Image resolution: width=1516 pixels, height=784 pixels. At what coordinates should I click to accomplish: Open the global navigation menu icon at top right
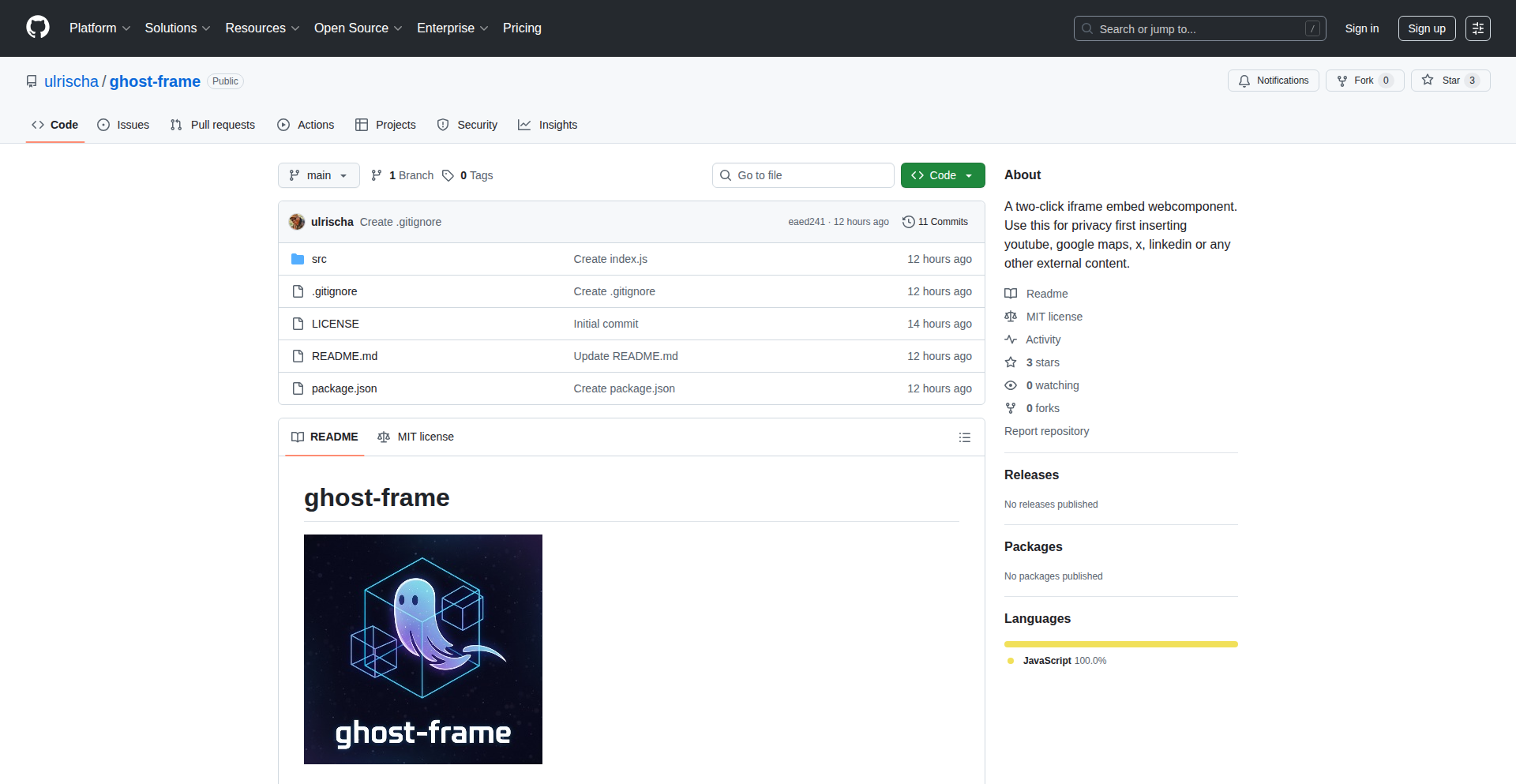pyautogui.click(x=1477, y=28)
